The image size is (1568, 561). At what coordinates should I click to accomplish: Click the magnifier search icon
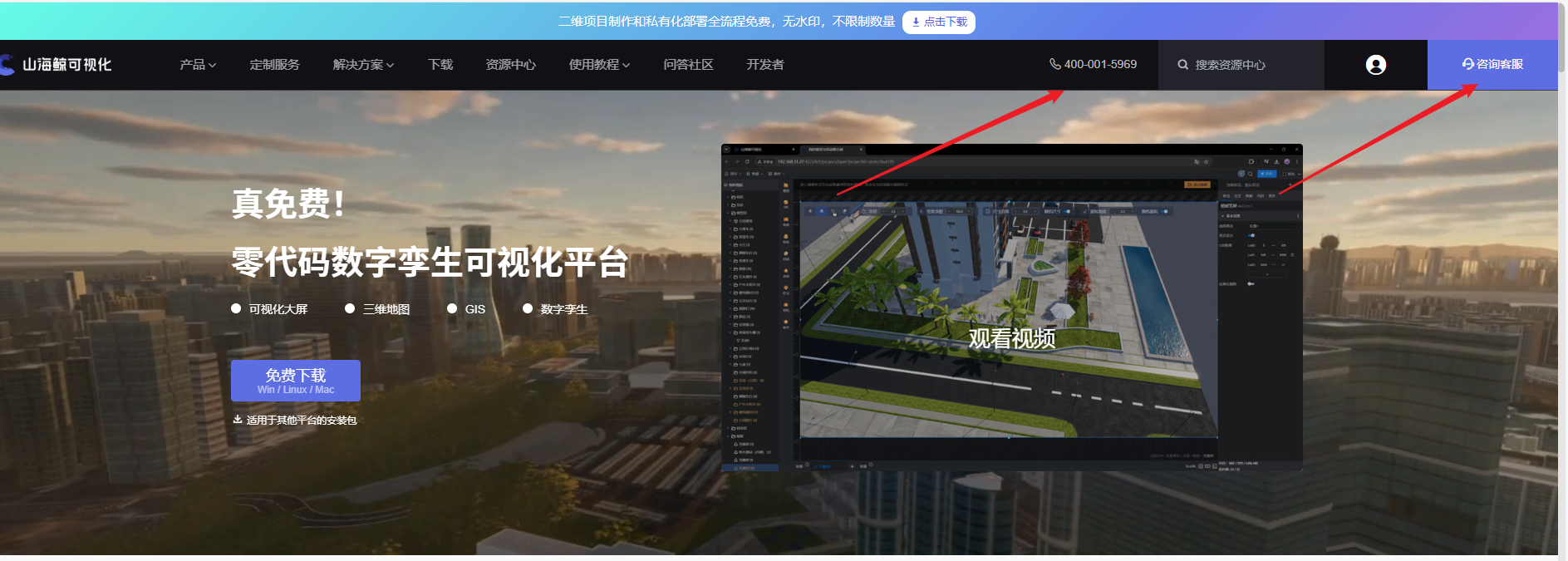click(x=1182, y=65)
